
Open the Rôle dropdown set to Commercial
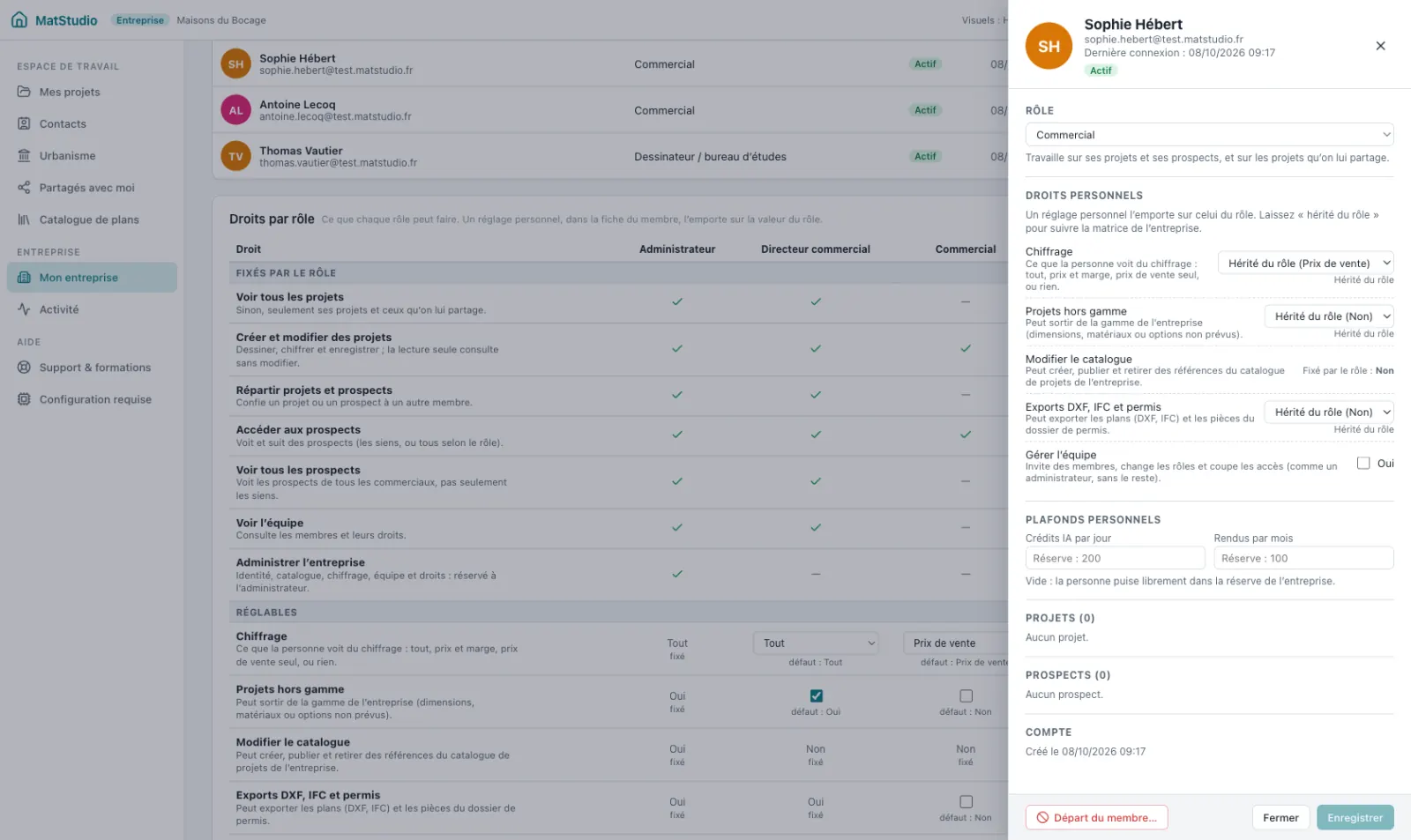pos(1209,135)
